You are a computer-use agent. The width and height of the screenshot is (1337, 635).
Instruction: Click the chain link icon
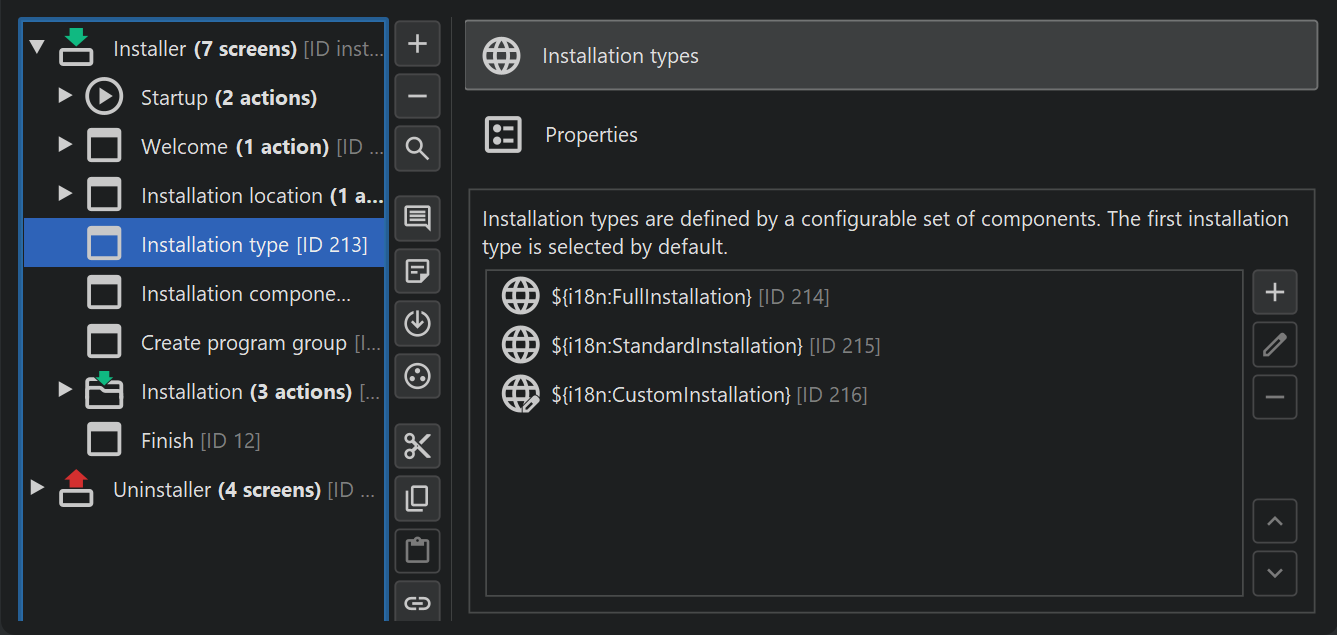click(417, 603)
